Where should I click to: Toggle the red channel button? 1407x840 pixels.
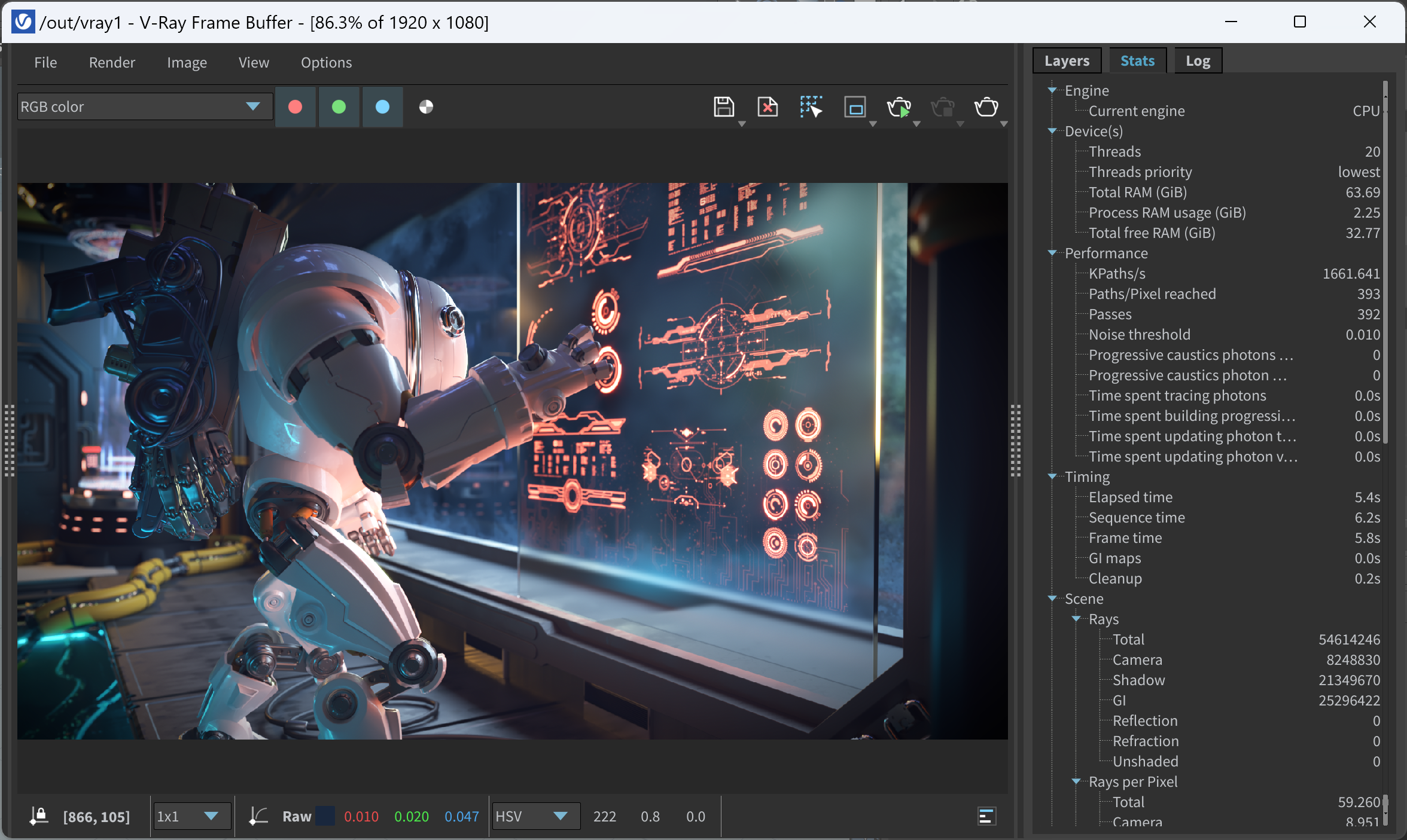[x=295, y=107]
